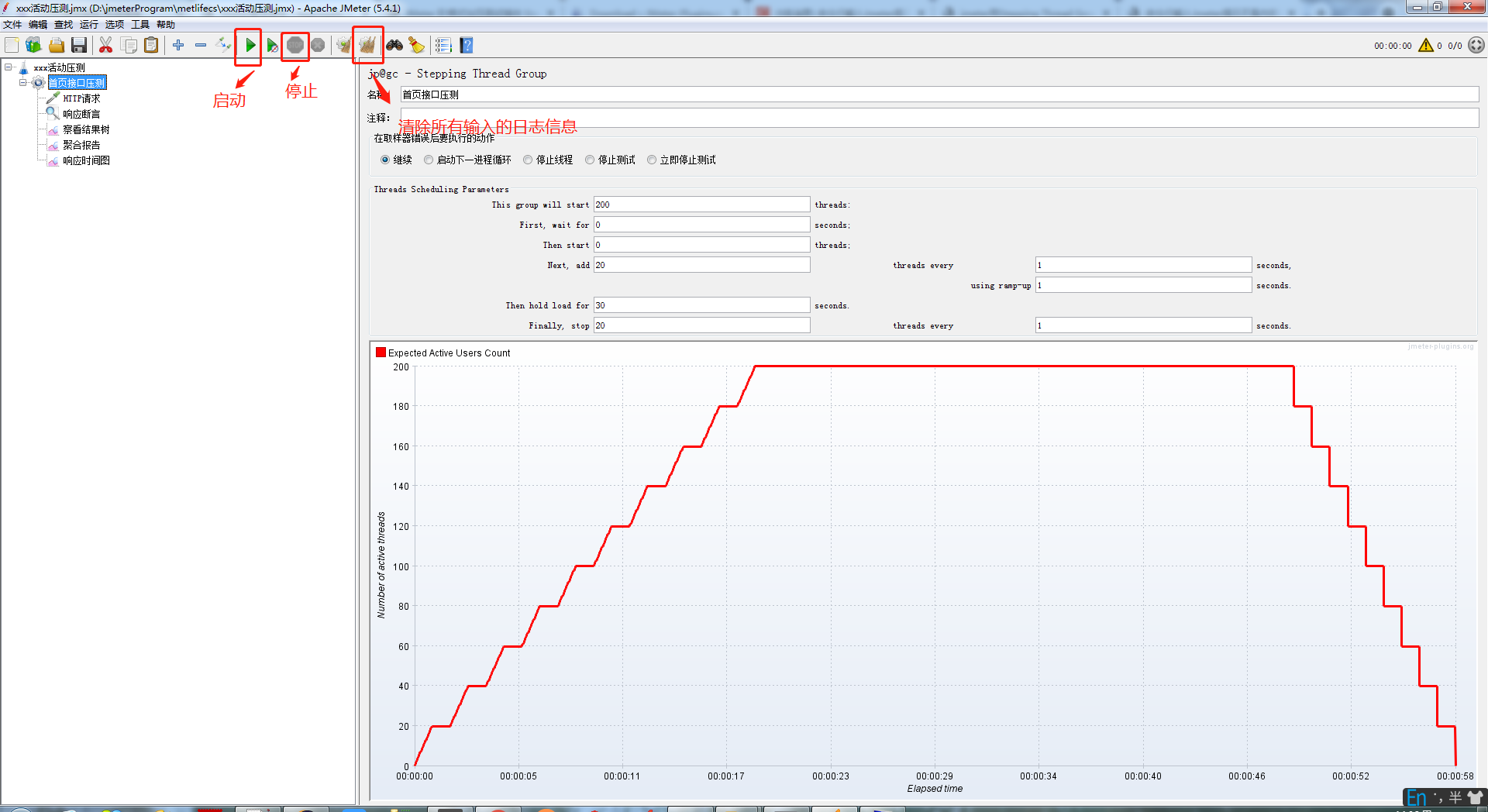Click the Toggle enable/disable icon

click(223, 45)
